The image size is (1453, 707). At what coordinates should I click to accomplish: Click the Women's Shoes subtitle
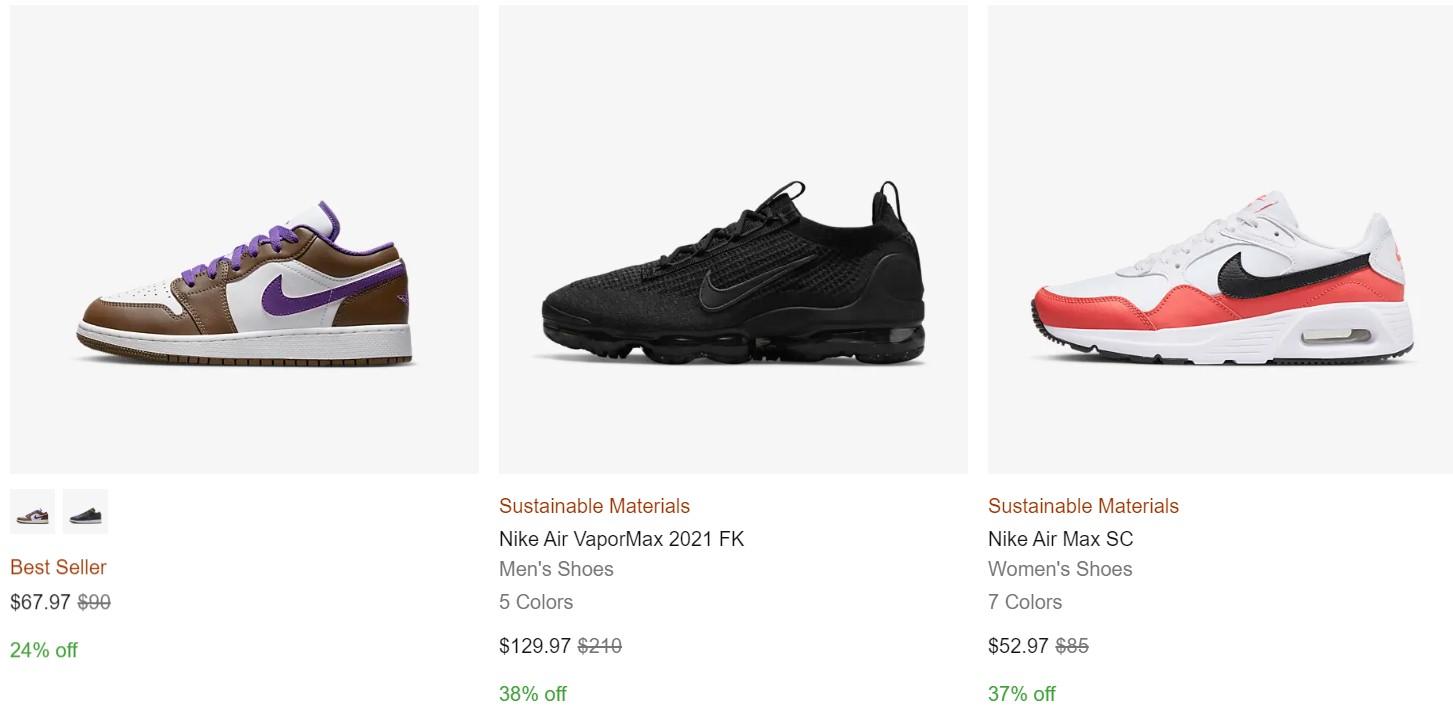(1060, 569)
